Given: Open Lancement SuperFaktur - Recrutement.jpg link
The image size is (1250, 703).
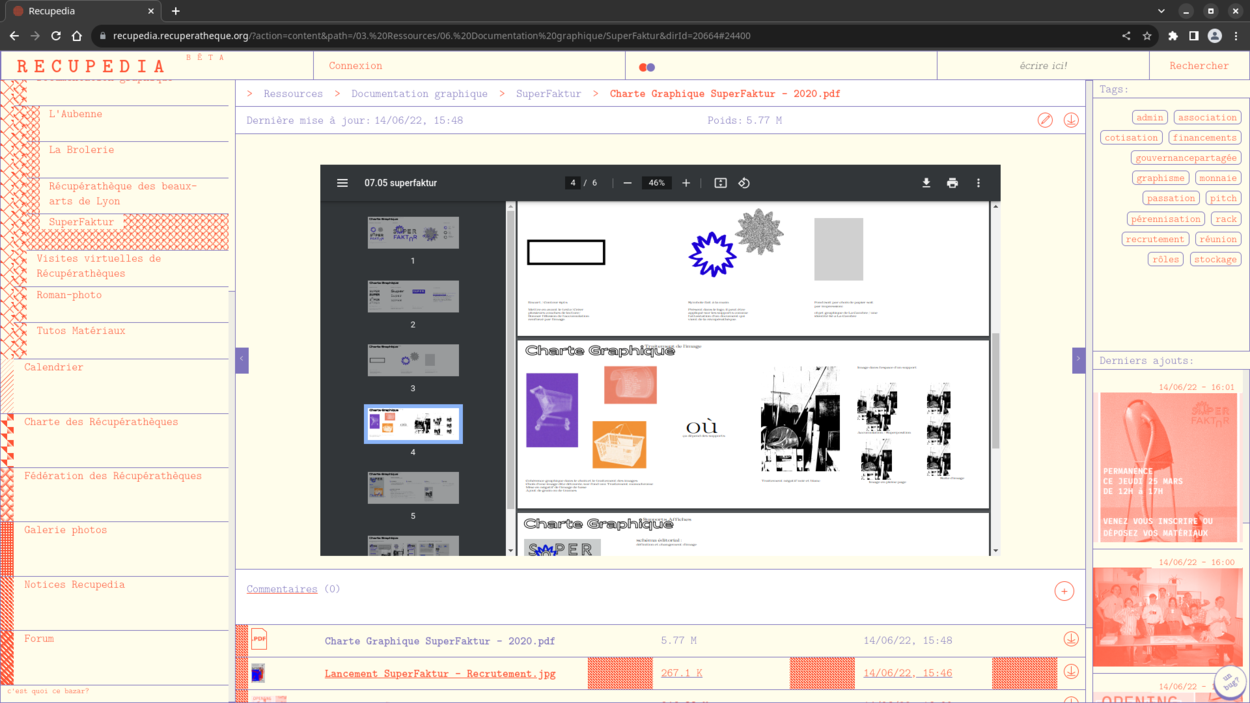Looking at the screenshot, I should click(x=440, y=674).
